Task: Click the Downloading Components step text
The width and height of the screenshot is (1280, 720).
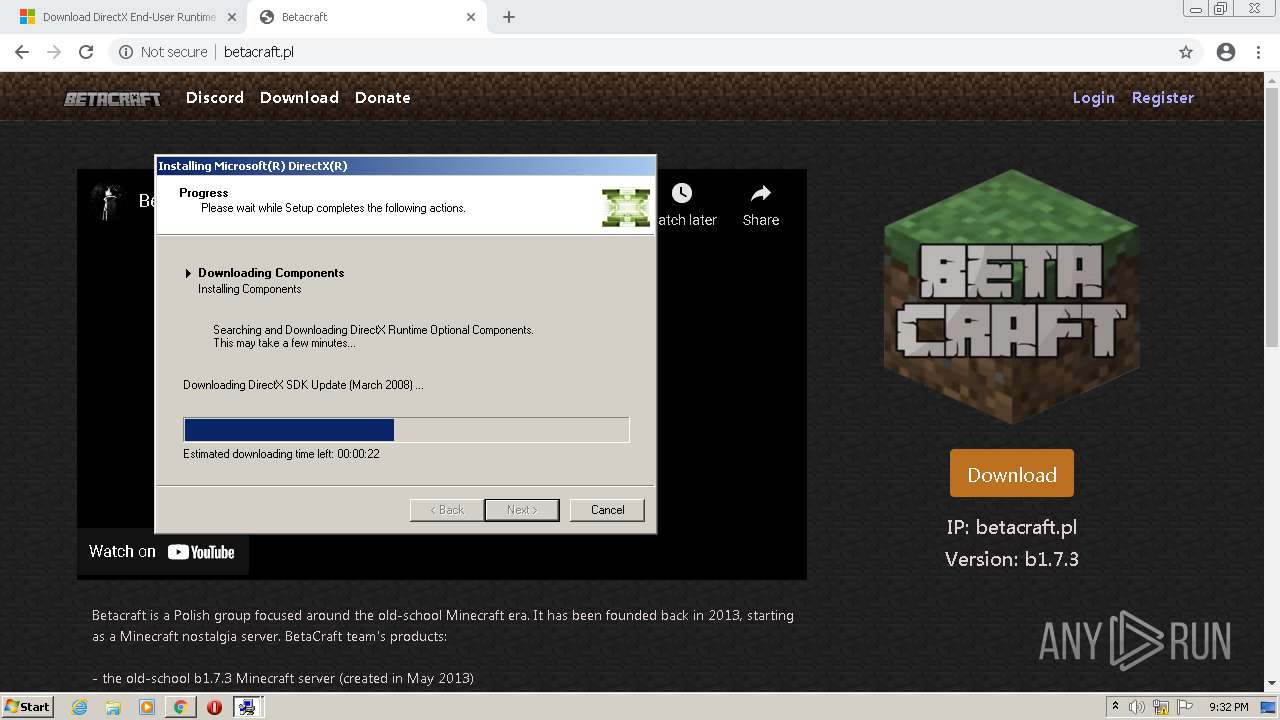Action: click(x=271, y=273)
